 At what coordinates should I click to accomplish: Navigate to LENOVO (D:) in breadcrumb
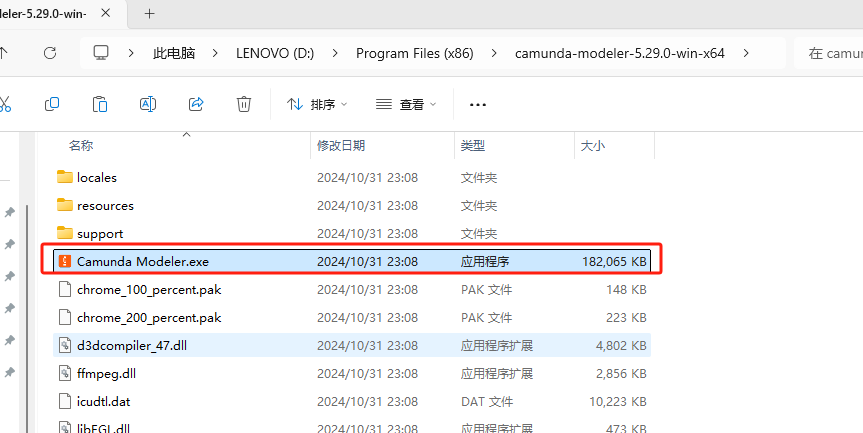pyautogui.click(x=275, y=53)
